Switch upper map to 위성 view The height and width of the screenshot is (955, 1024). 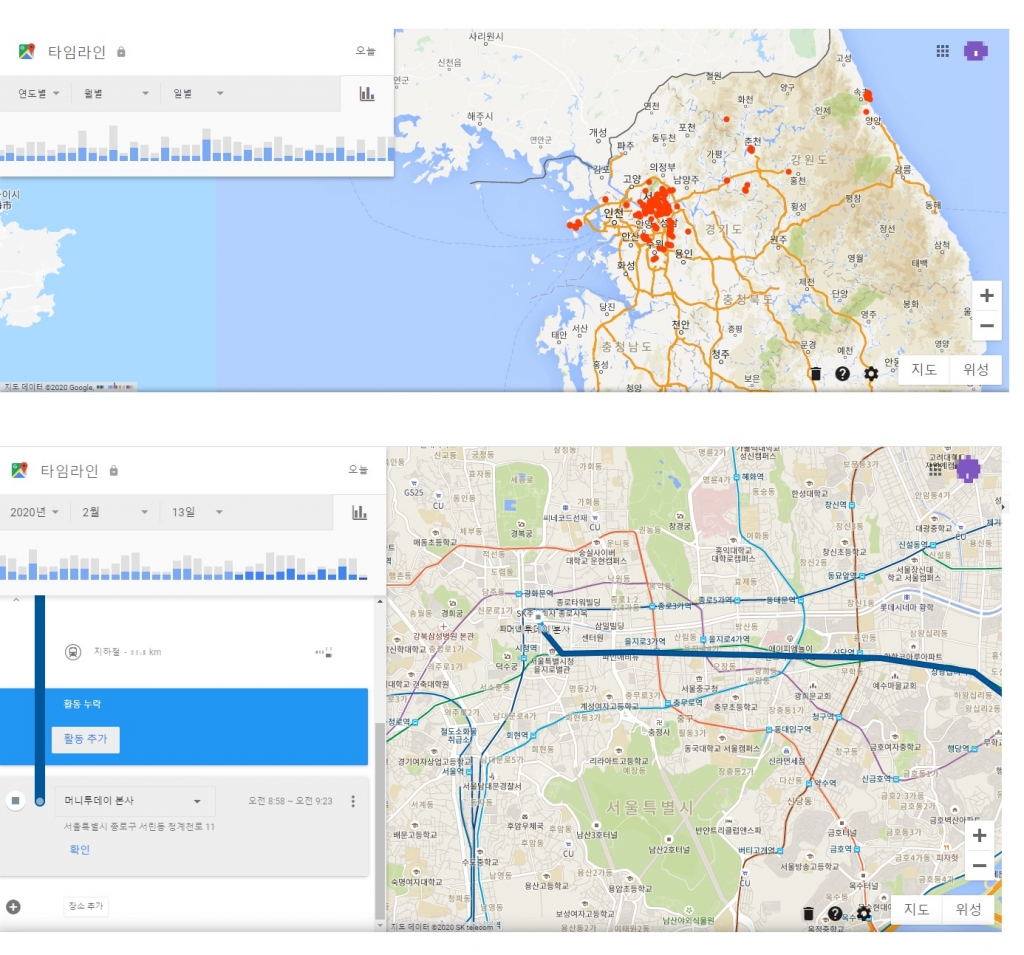click(976, 369)
